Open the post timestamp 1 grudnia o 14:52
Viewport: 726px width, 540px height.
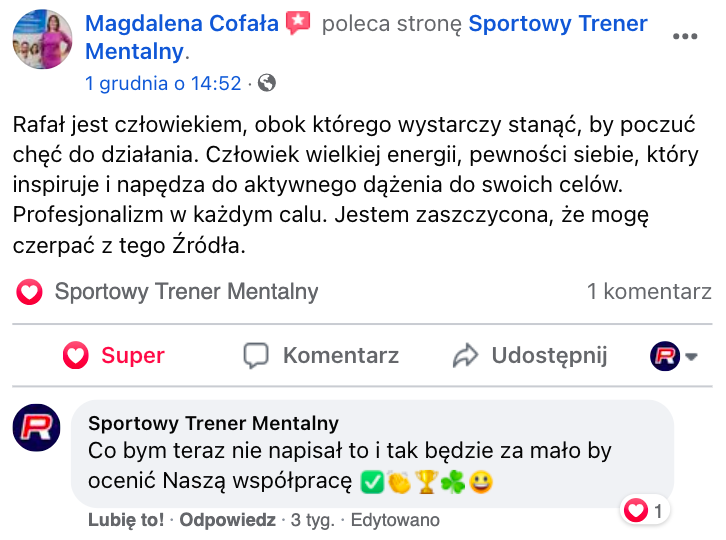(163, 84)
